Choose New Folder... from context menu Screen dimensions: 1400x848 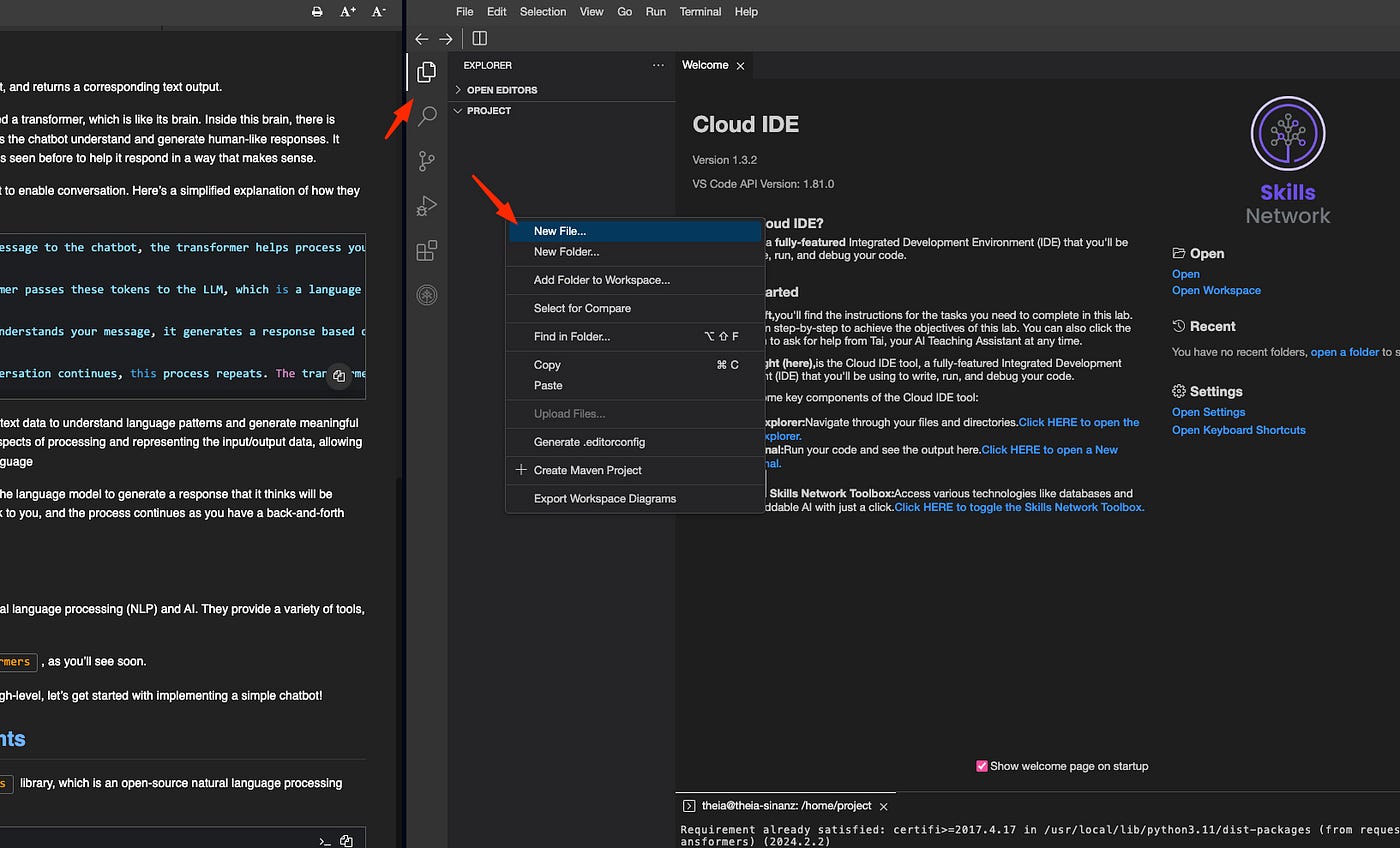pyautogui.click(x=635, y=252)
